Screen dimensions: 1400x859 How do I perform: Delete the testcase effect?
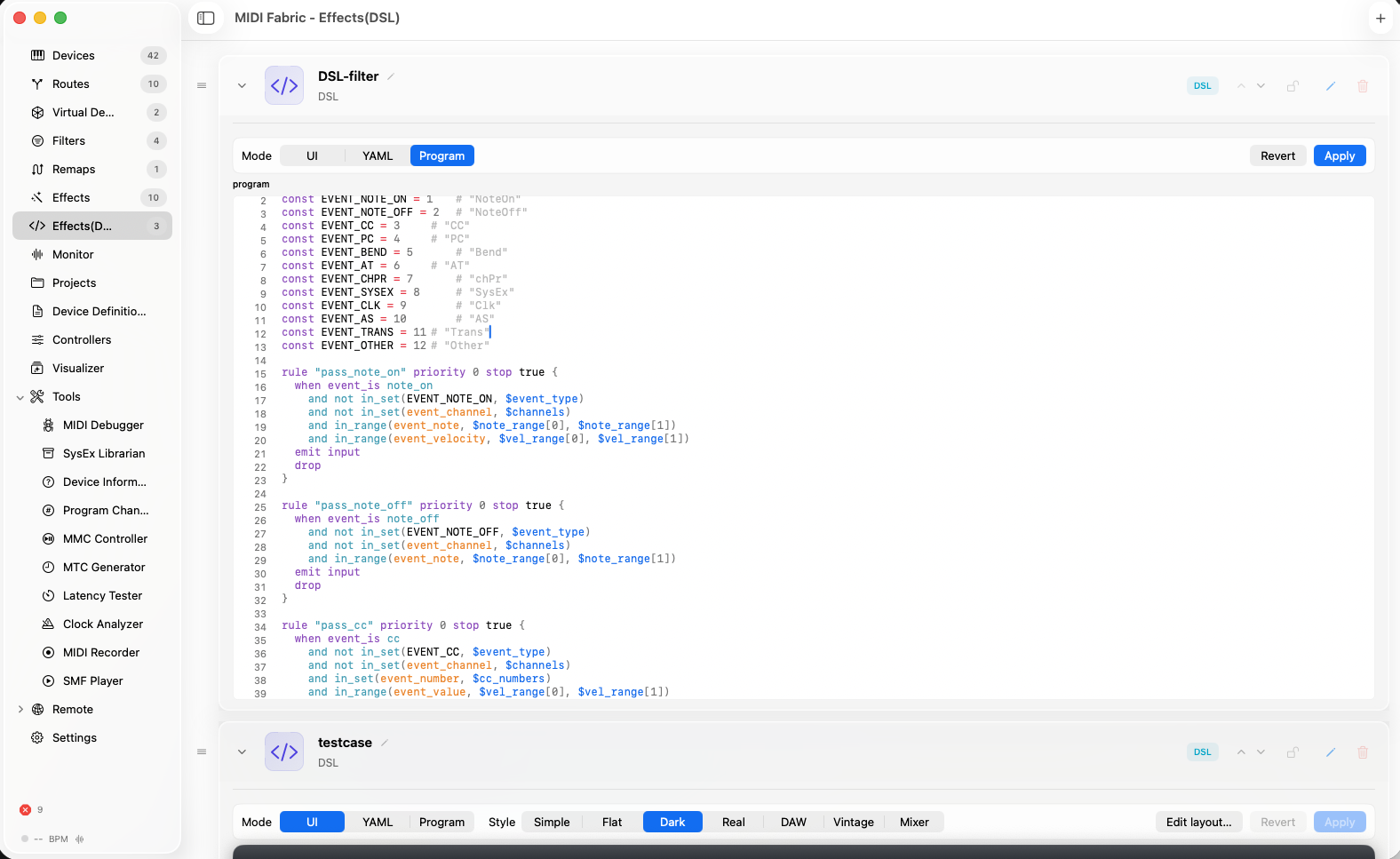coord(1363,752)
